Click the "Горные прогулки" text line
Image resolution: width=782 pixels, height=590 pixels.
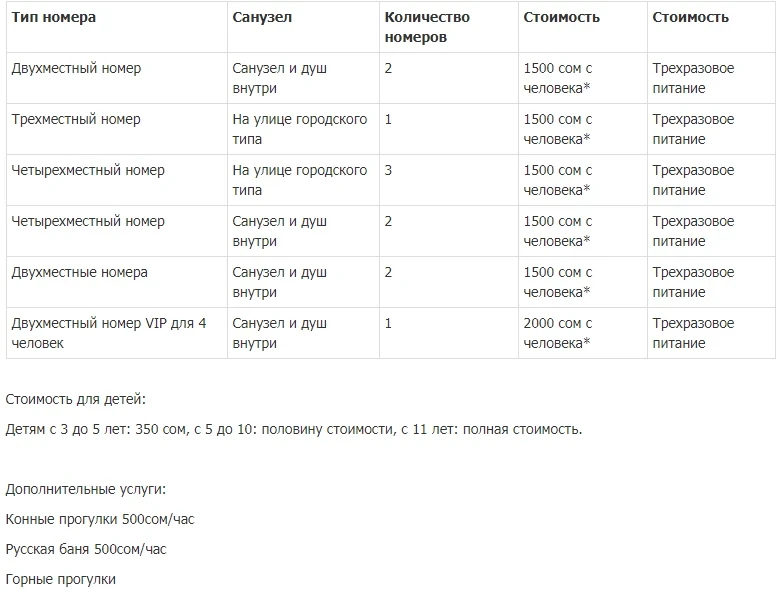tap(60, 579)
